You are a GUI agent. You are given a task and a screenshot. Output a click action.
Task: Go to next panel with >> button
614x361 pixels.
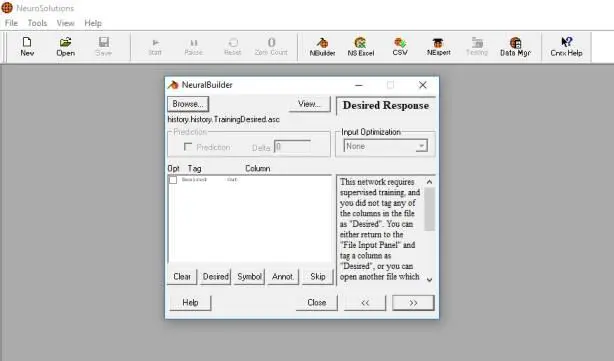click(x=413, y=303)
